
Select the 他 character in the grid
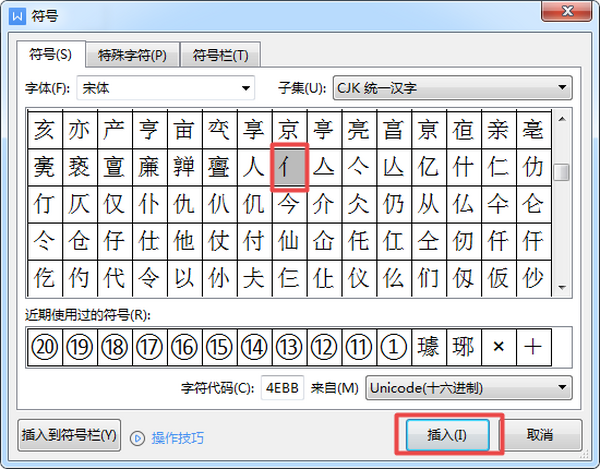pyautogui.click(x=184, y=241)
